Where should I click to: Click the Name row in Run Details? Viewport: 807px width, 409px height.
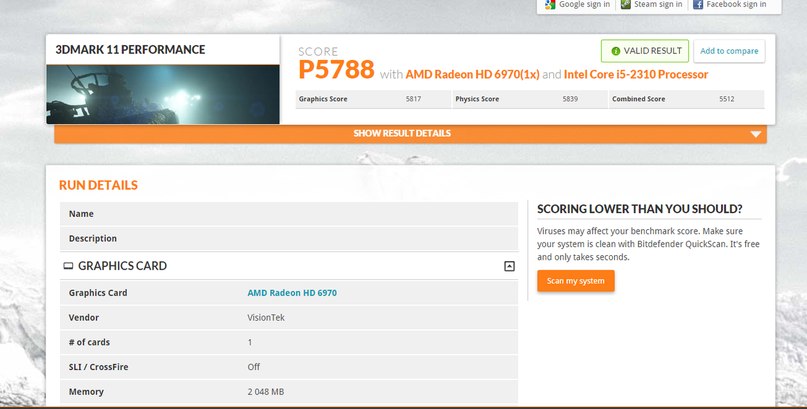[x=289, y=214]
